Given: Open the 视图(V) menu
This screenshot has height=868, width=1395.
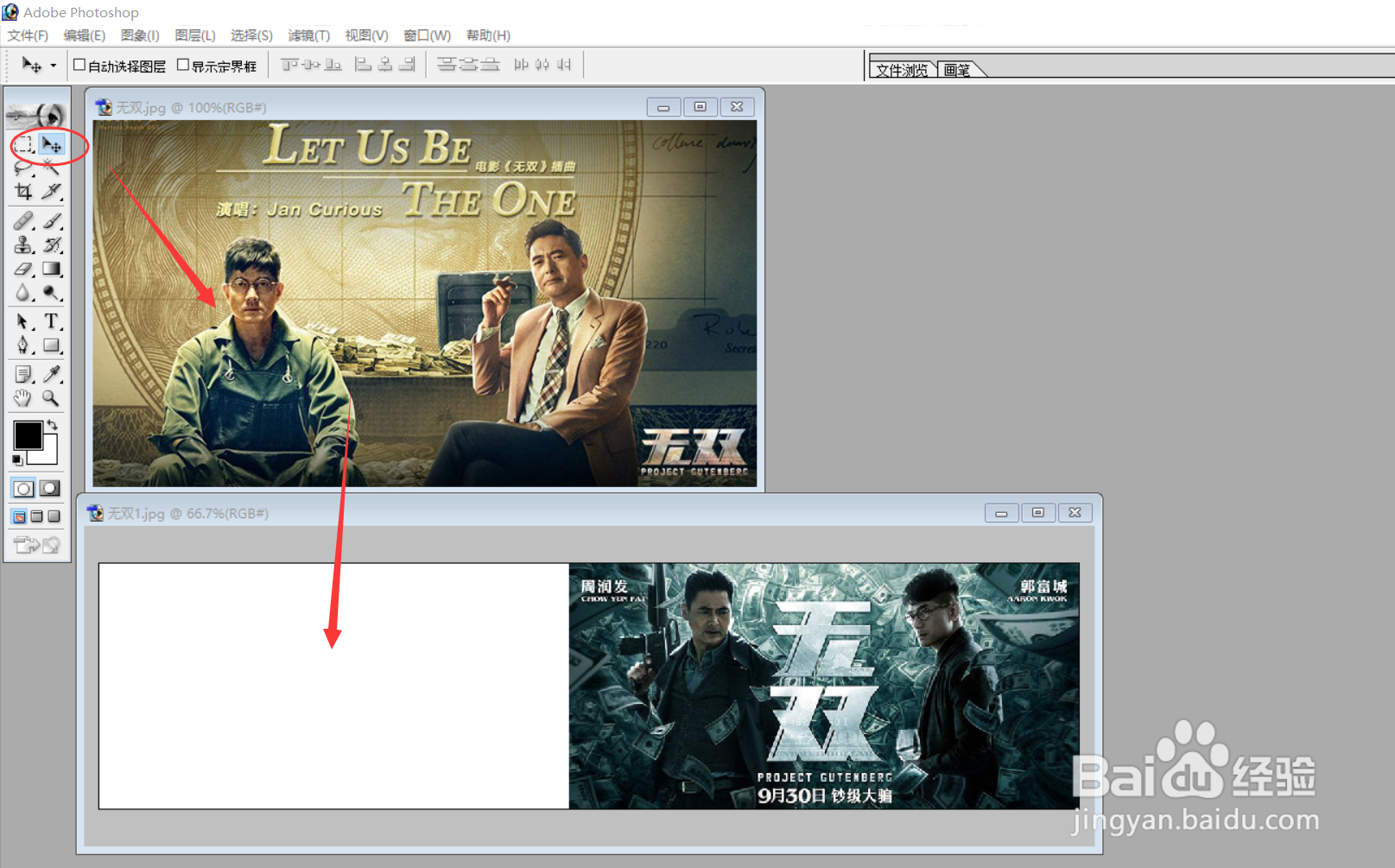Looking at the screenshot, I should click(366, 35).
